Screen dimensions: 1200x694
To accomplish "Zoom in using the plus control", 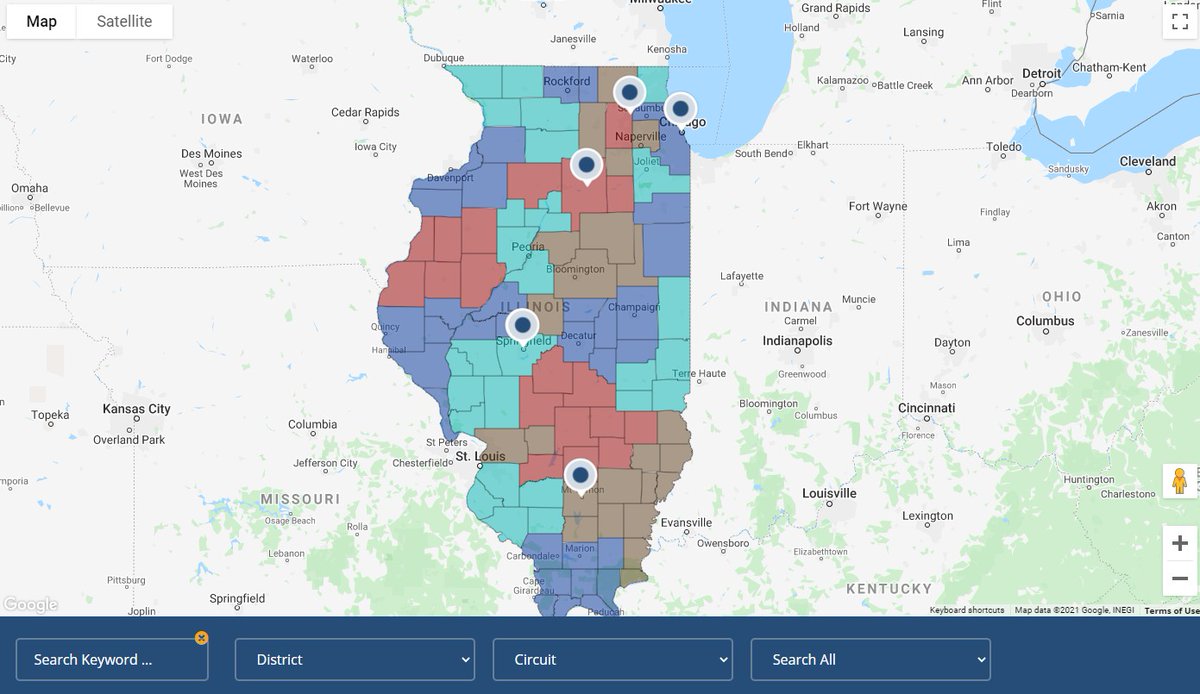I will 1178,542.
